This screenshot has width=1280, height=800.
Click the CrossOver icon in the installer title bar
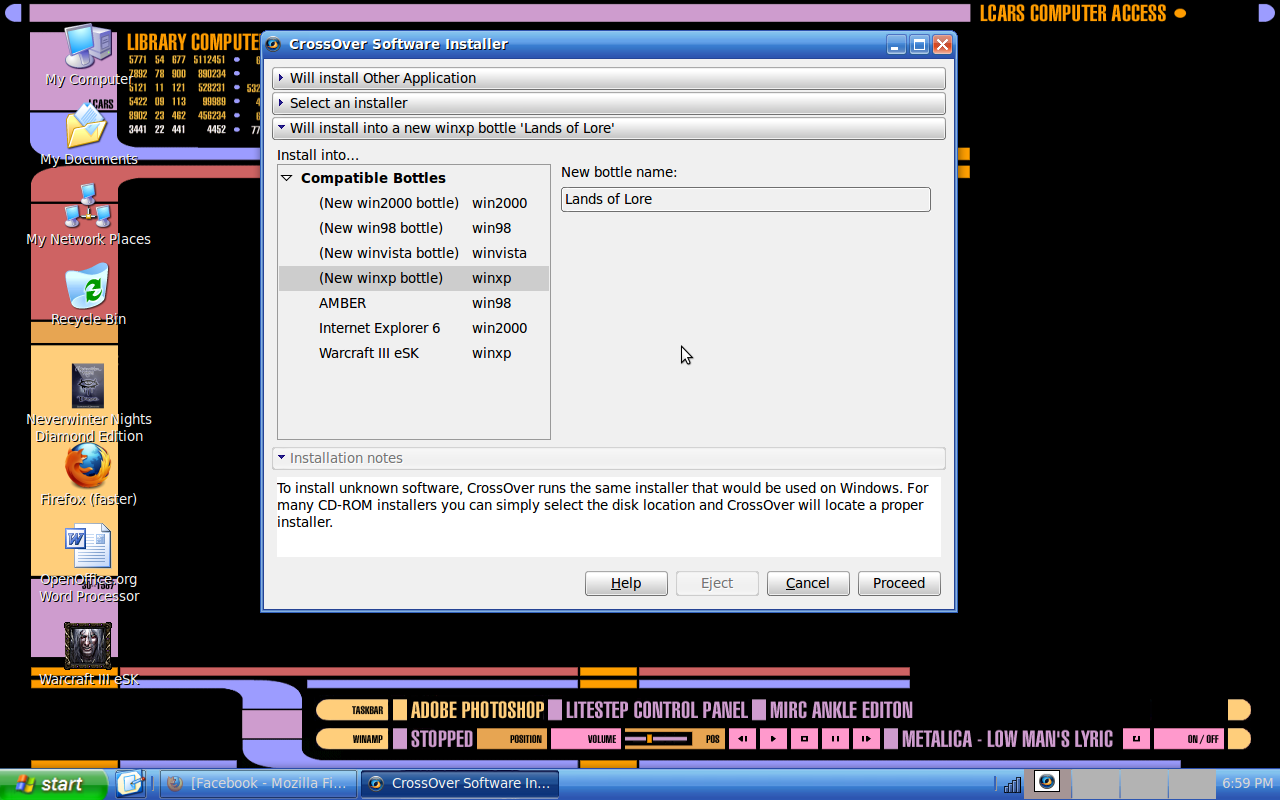click(x=272, y=44)
